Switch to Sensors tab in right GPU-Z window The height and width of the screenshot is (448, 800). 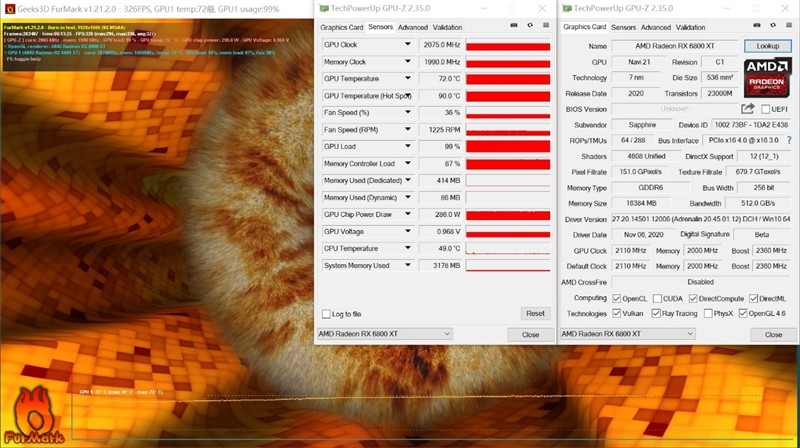point(623,27)
